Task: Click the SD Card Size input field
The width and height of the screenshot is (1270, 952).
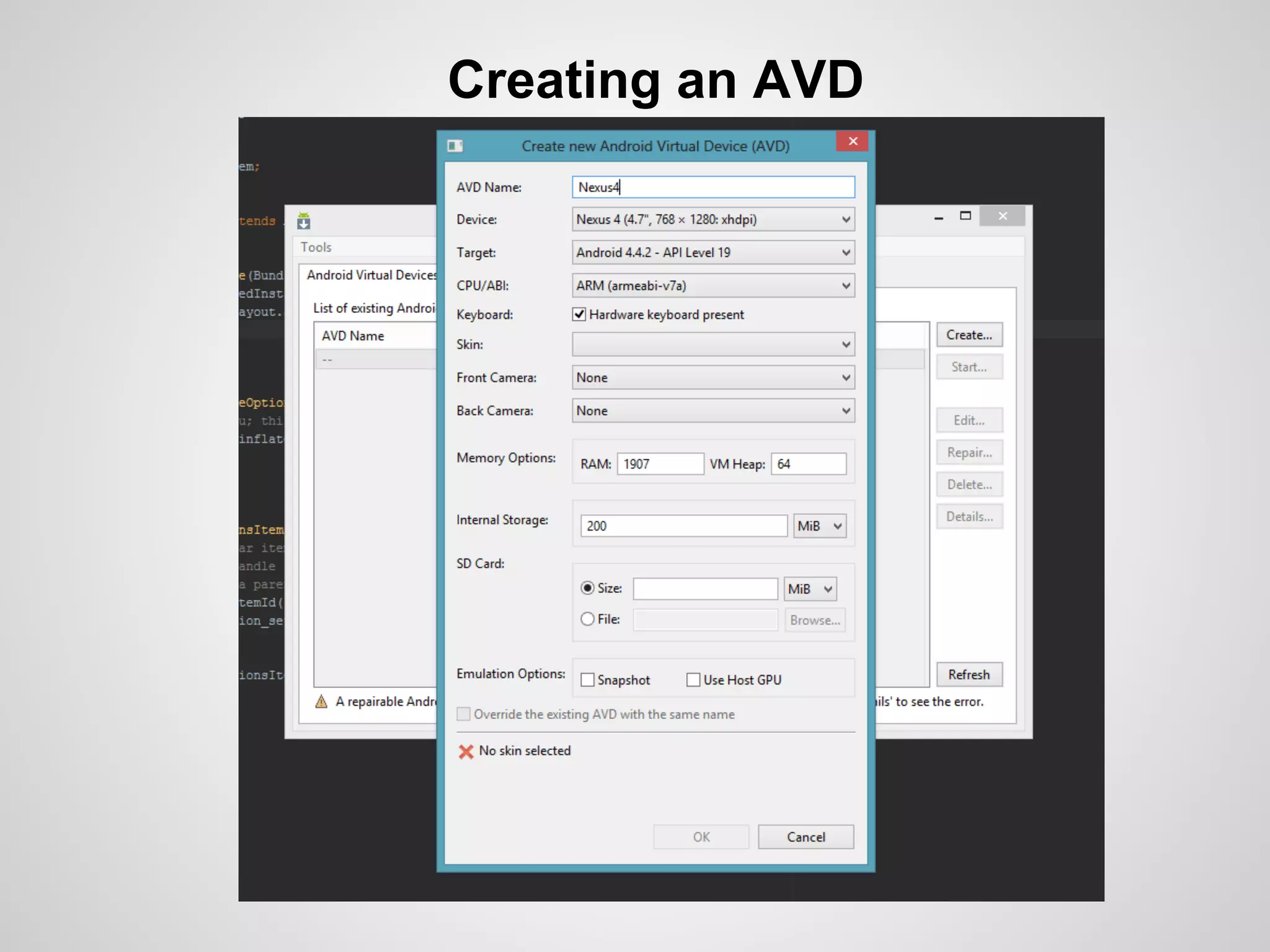Action: click(705, 589)
